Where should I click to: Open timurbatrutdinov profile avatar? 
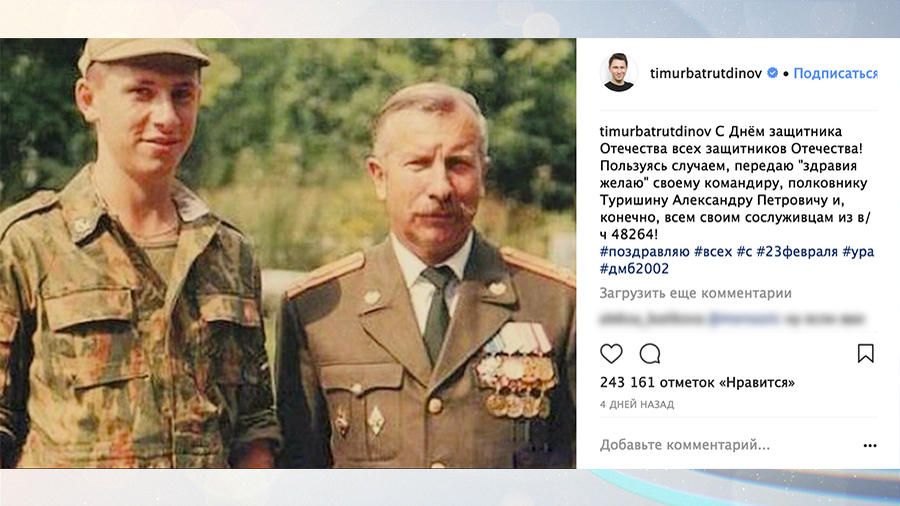[x=618, y=72]
